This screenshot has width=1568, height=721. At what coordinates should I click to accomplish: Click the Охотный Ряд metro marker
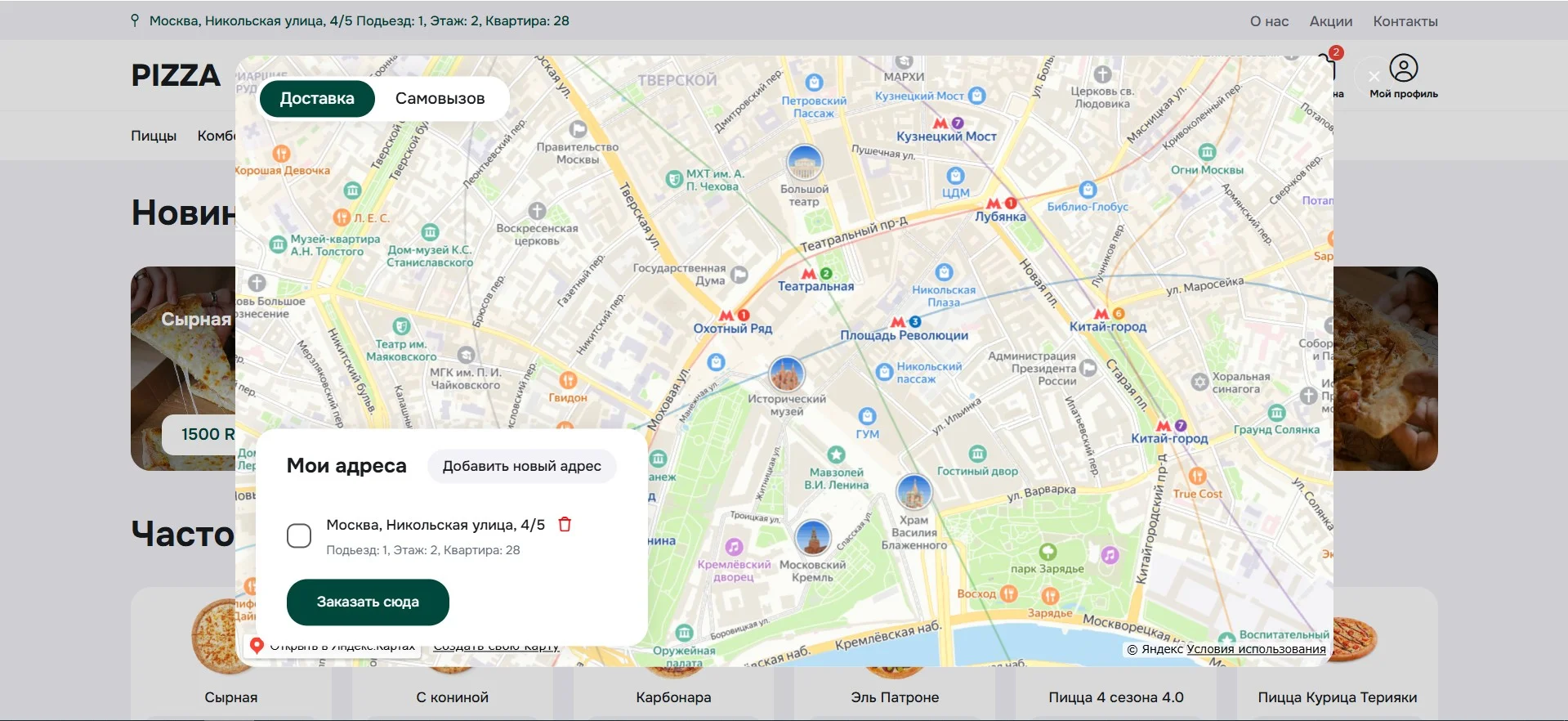pyautogui.click(x=726, y=316)
